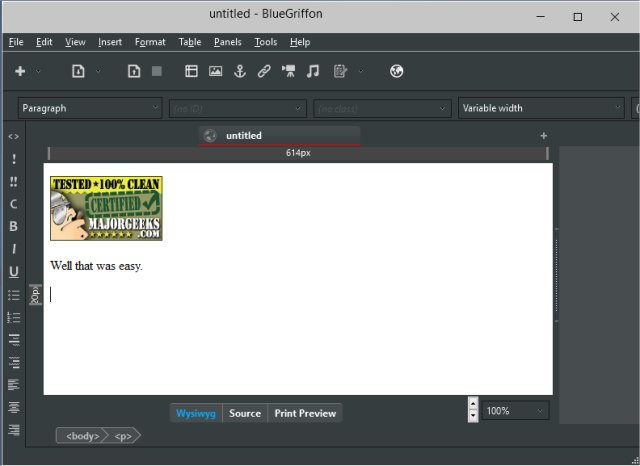The image size is (640, 466).
Task: Switch to Source view
Action: [x=245, y=413]
